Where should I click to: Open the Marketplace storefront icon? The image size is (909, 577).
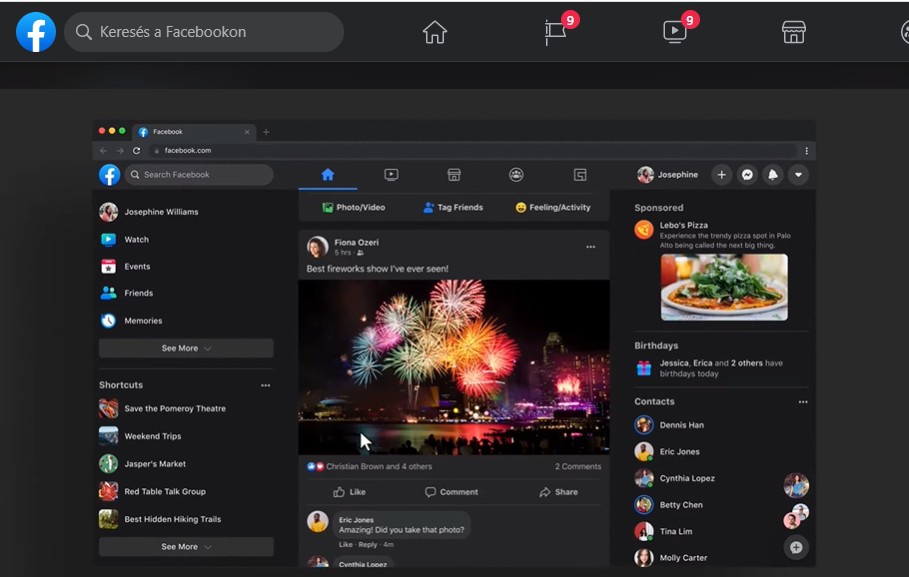[793, 32]
